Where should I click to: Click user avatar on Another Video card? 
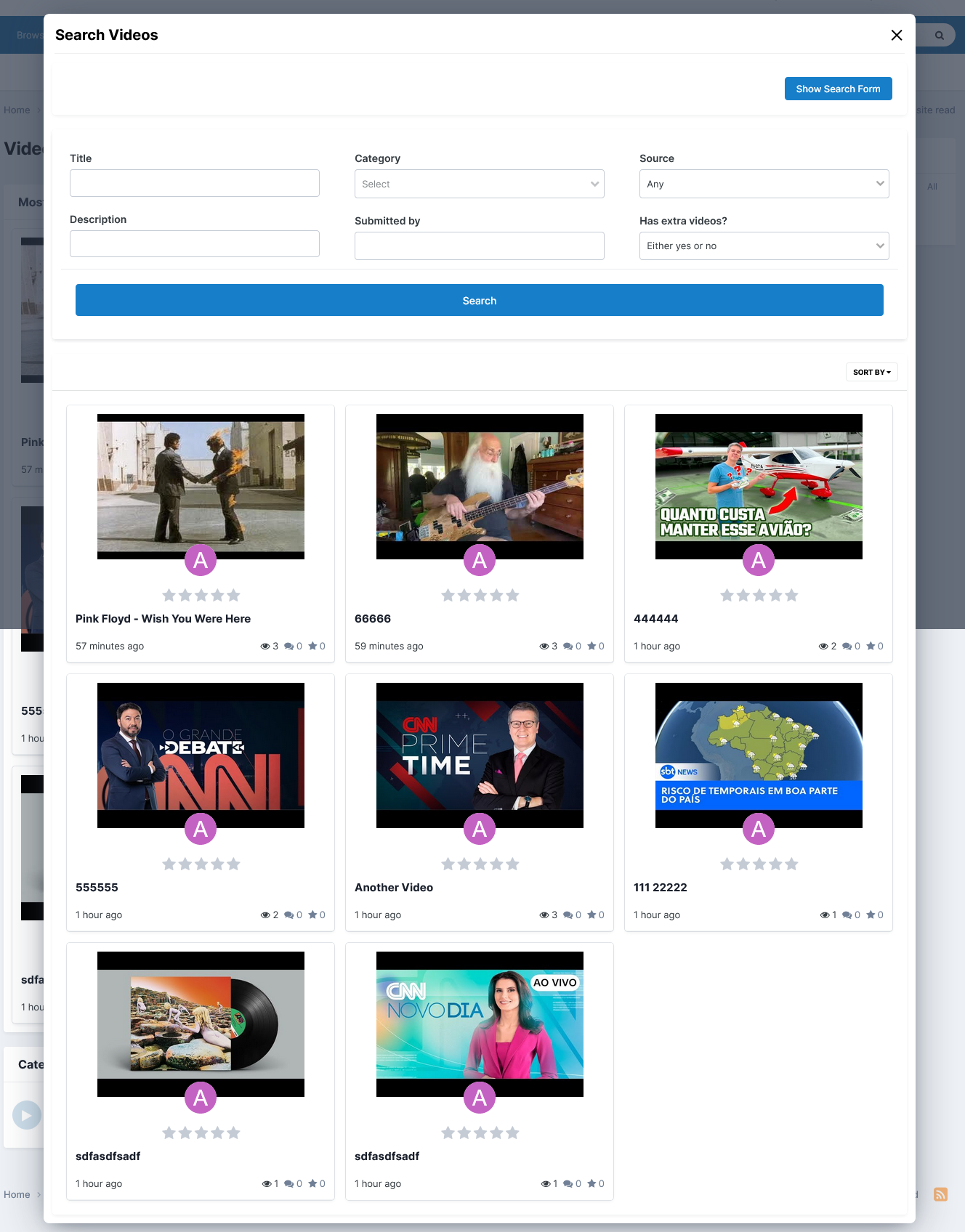tap(480, 829)
